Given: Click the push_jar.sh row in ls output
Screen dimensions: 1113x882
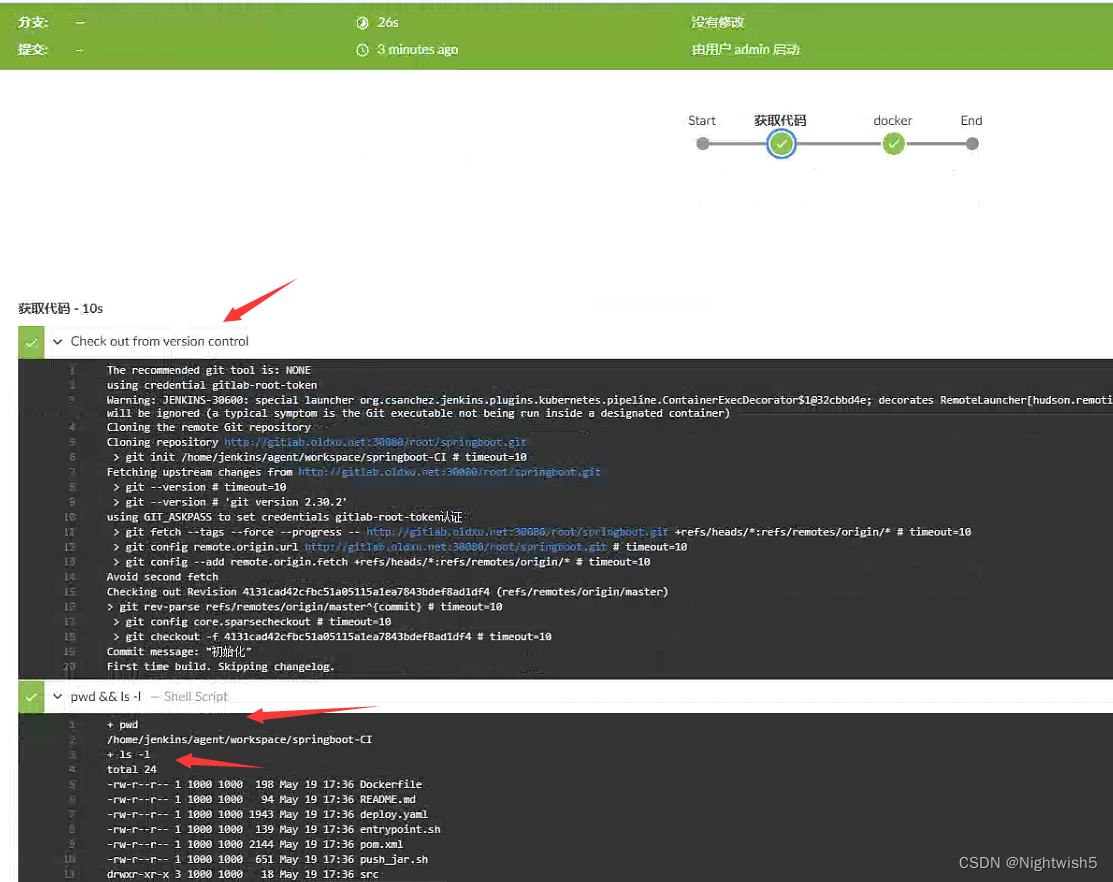Looking at the screenshot, I should [268, 859].
